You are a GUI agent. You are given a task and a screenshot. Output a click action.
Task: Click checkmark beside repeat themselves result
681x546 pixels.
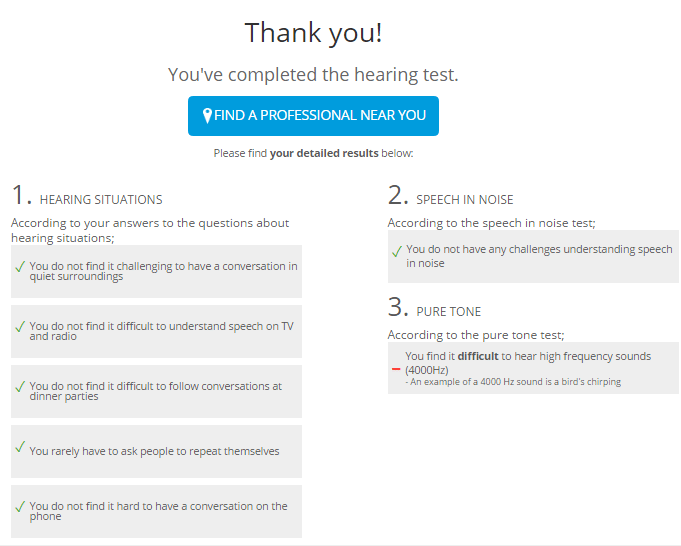(x=20, y=447)
